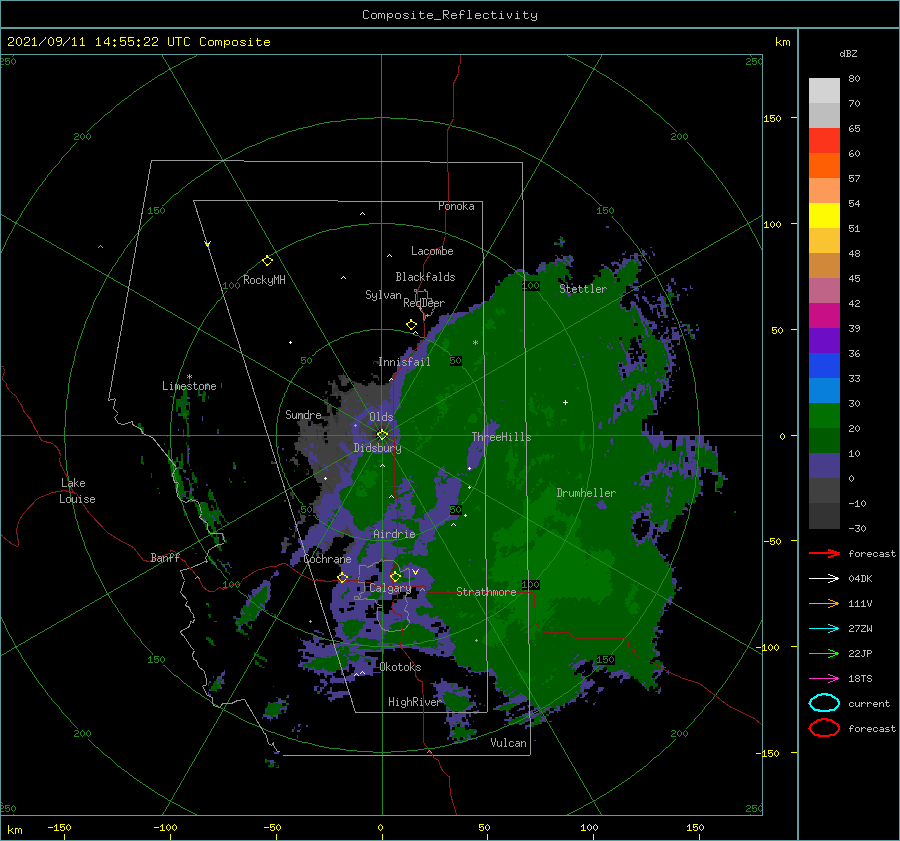Viewport: 900px width, 841px height.
Task: Select the bright green 30-20 dBZ swatch
Action: [x=824, y=416]
